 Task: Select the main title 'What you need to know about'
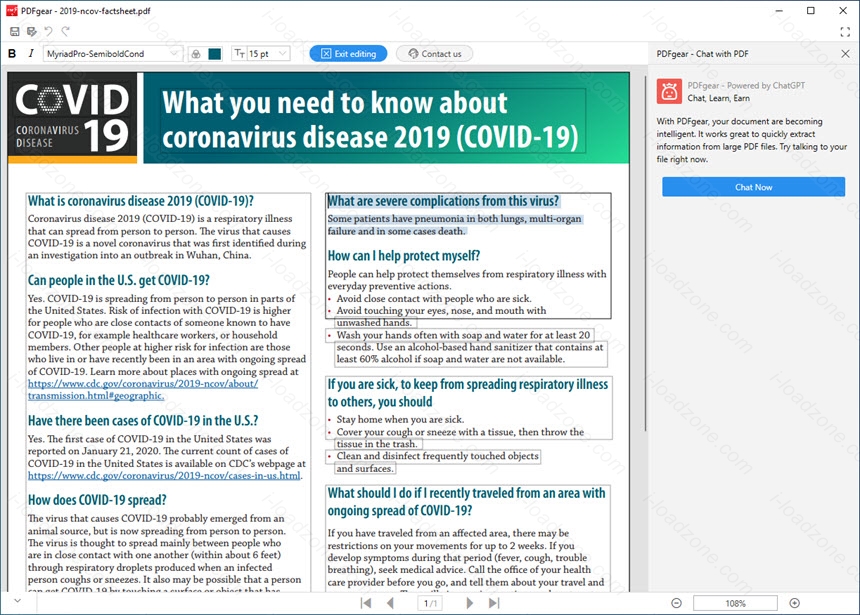pyautogui.click(x=335, y=103)
